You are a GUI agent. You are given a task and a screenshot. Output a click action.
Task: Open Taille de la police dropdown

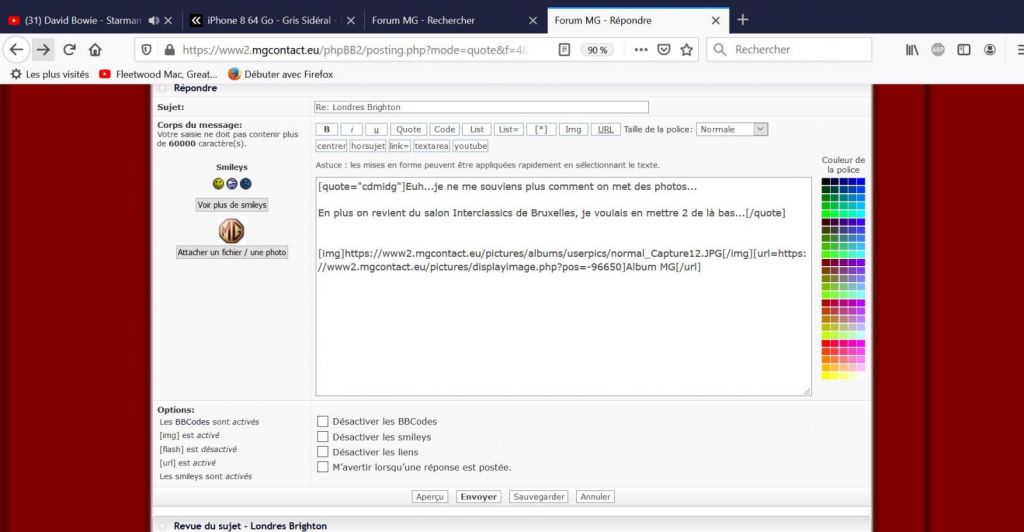click(x=731, y=129)
